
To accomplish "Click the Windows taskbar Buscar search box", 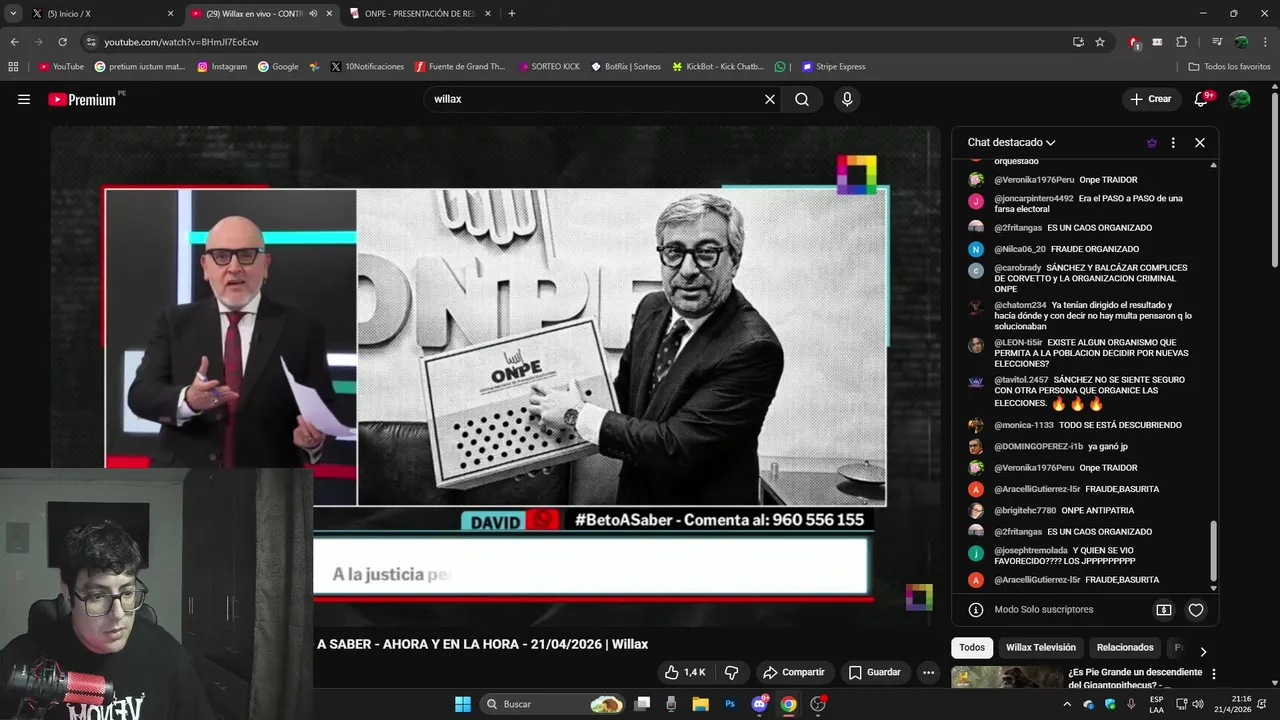I will (x=554, y=704).
